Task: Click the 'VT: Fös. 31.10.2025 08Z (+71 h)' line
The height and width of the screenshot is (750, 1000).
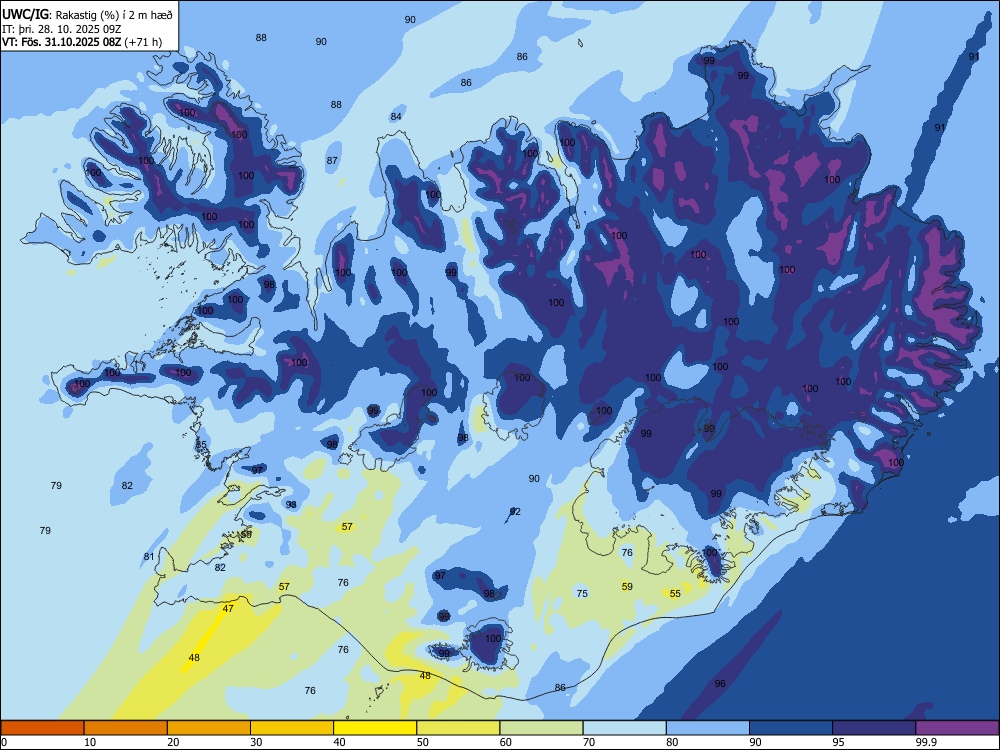Action: coord(82,43)
